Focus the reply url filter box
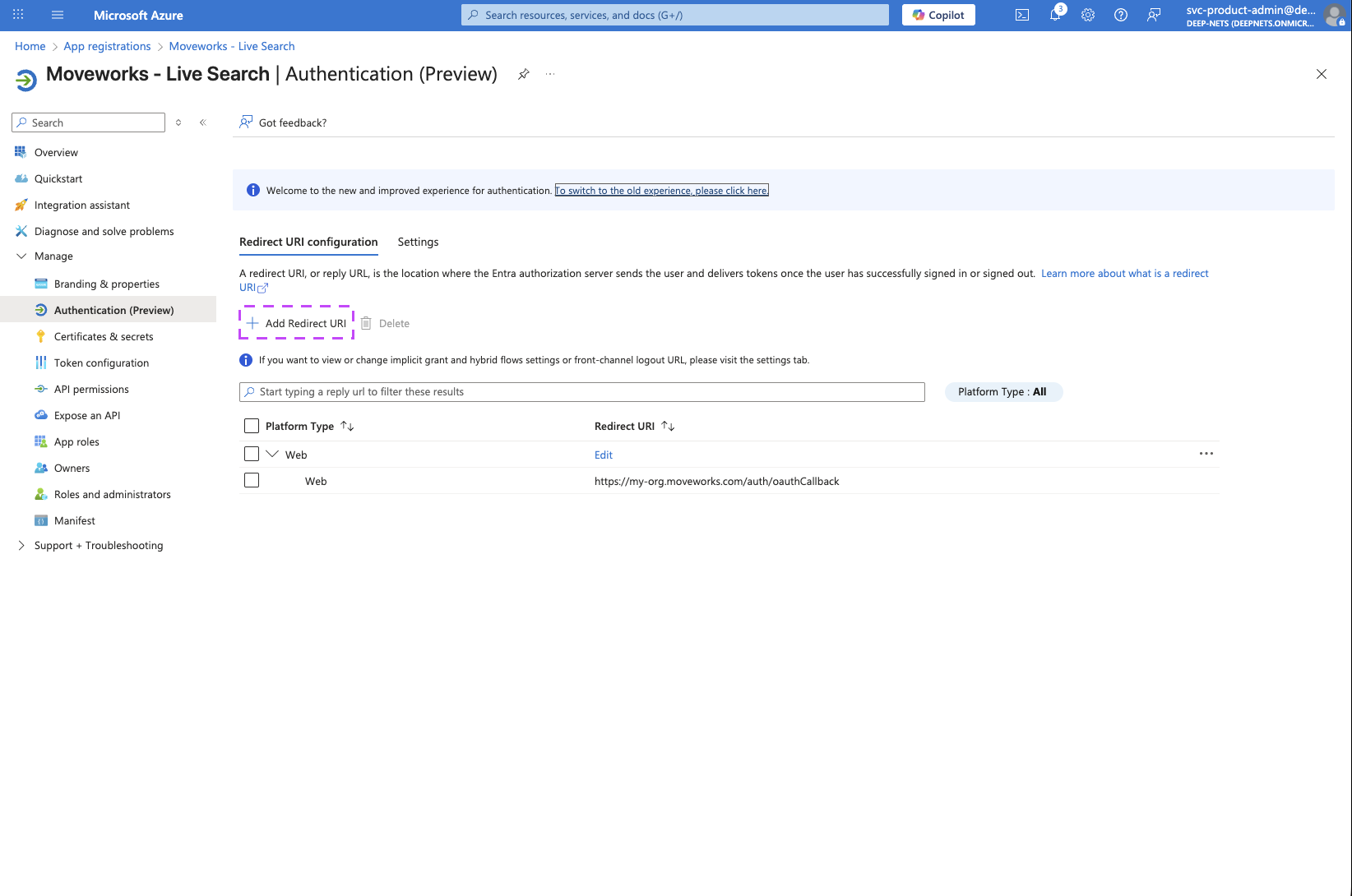Screen dimensions: 1352x896 [581, 392]
